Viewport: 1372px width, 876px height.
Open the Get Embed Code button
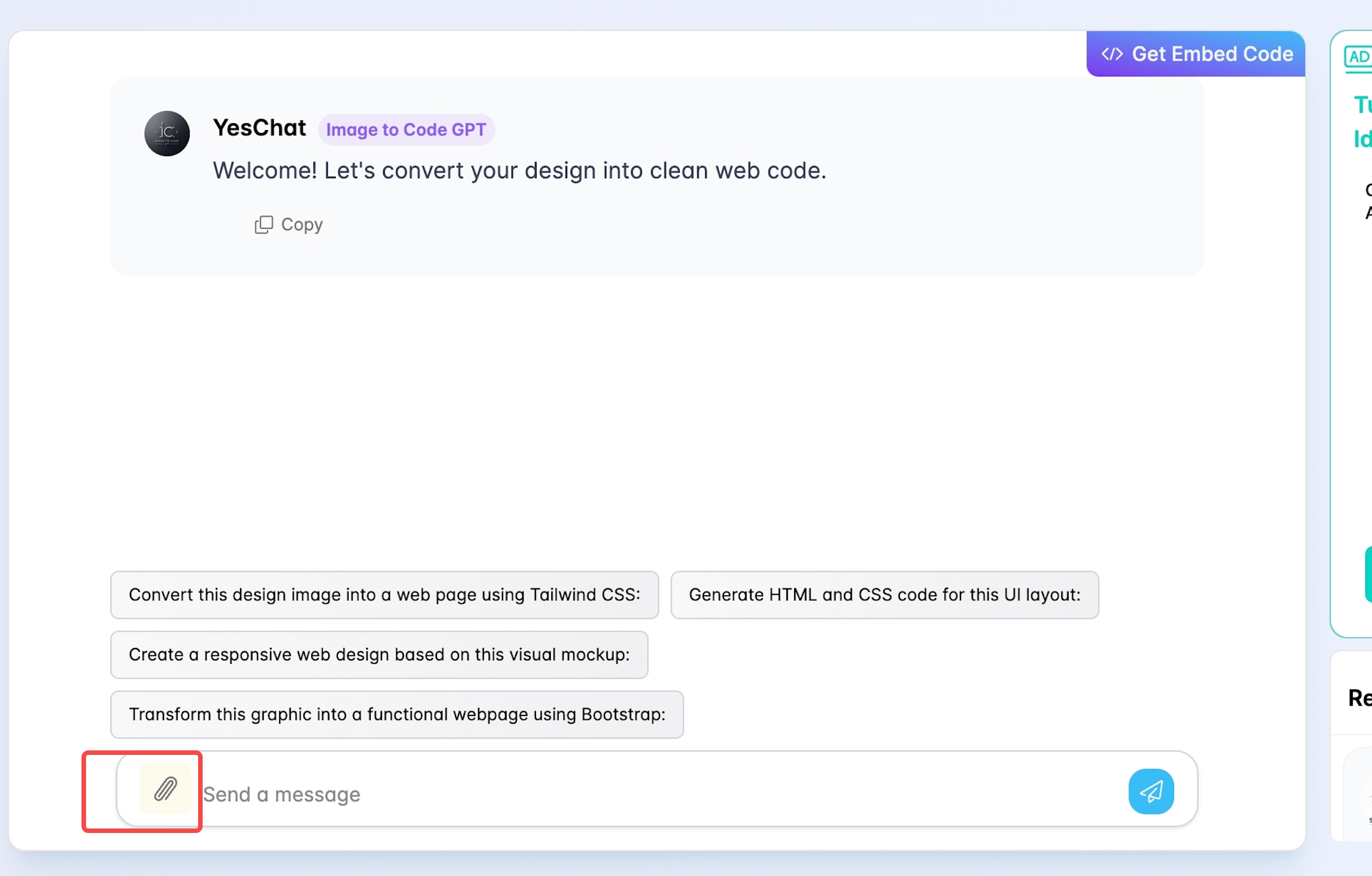1195,54
